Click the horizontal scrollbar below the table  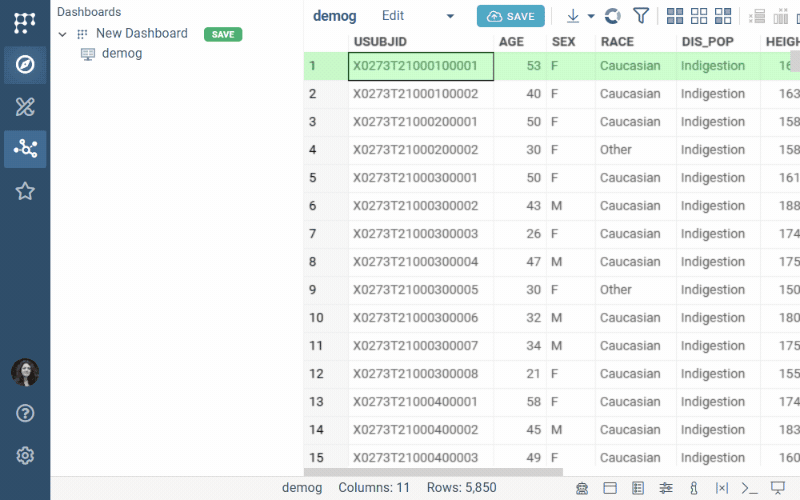433,472
